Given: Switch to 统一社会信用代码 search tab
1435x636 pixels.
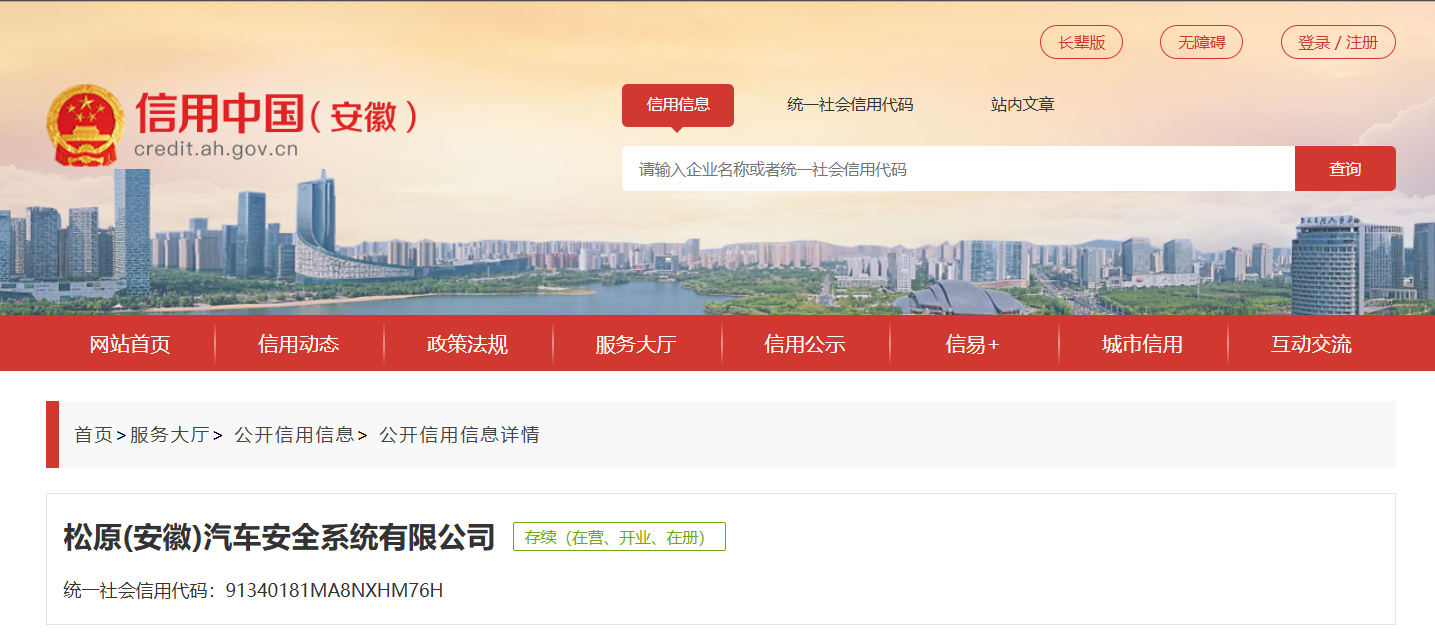Looking at the screenshot, I should (x=850, y=105).
